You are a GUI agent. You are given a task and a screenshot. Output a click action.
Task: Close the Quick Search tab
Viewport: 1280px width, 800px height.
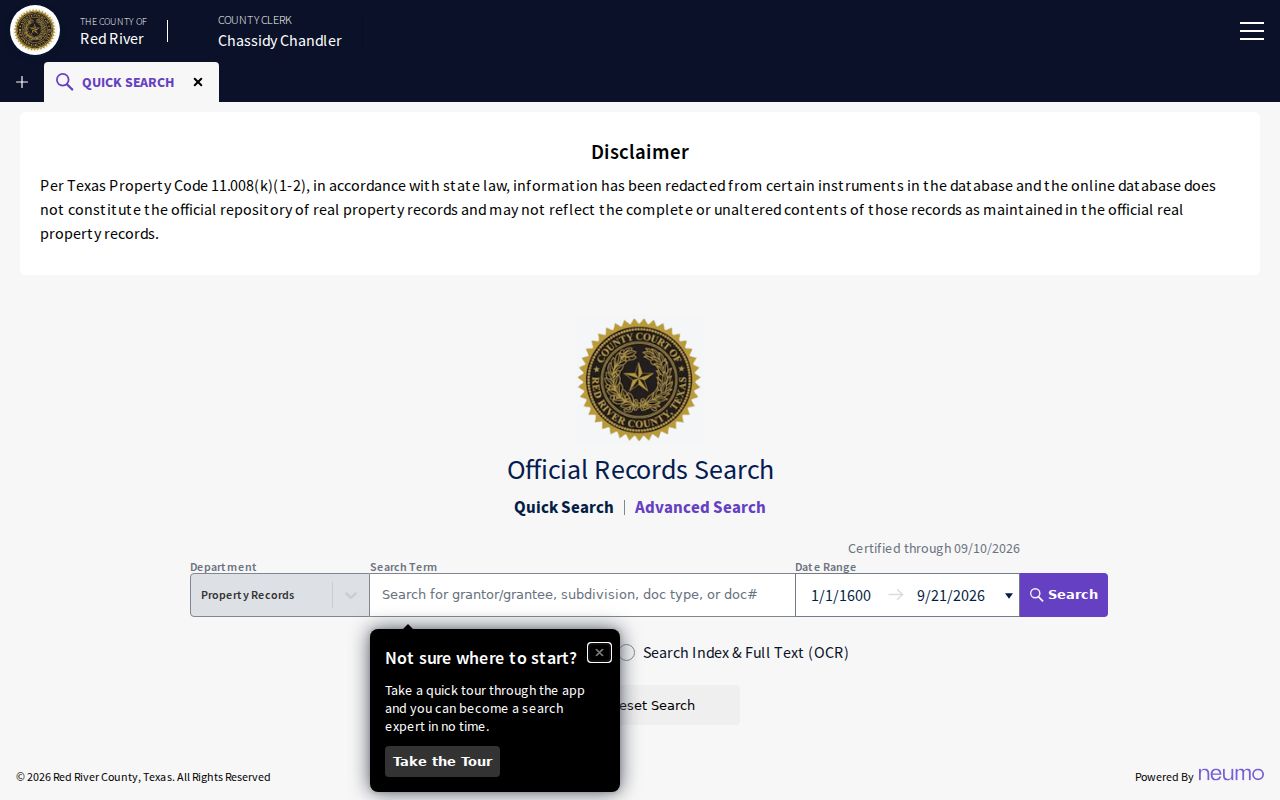(x=198, y=82)
